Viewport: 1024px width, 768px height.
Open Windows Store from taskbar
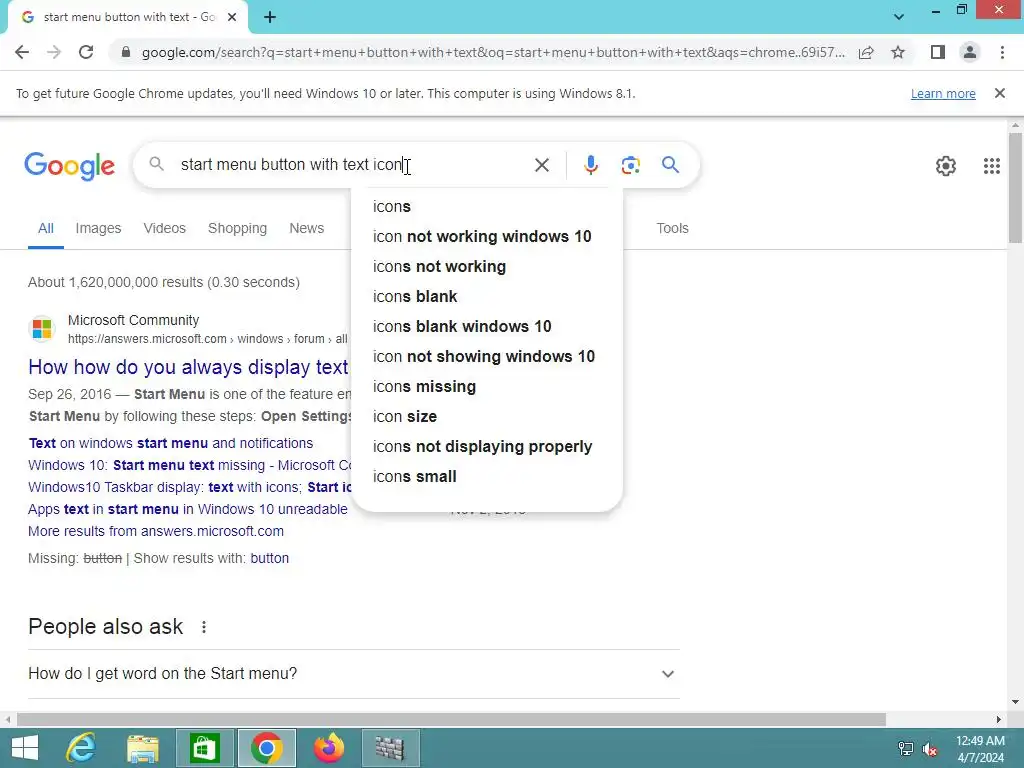(204, 748)
